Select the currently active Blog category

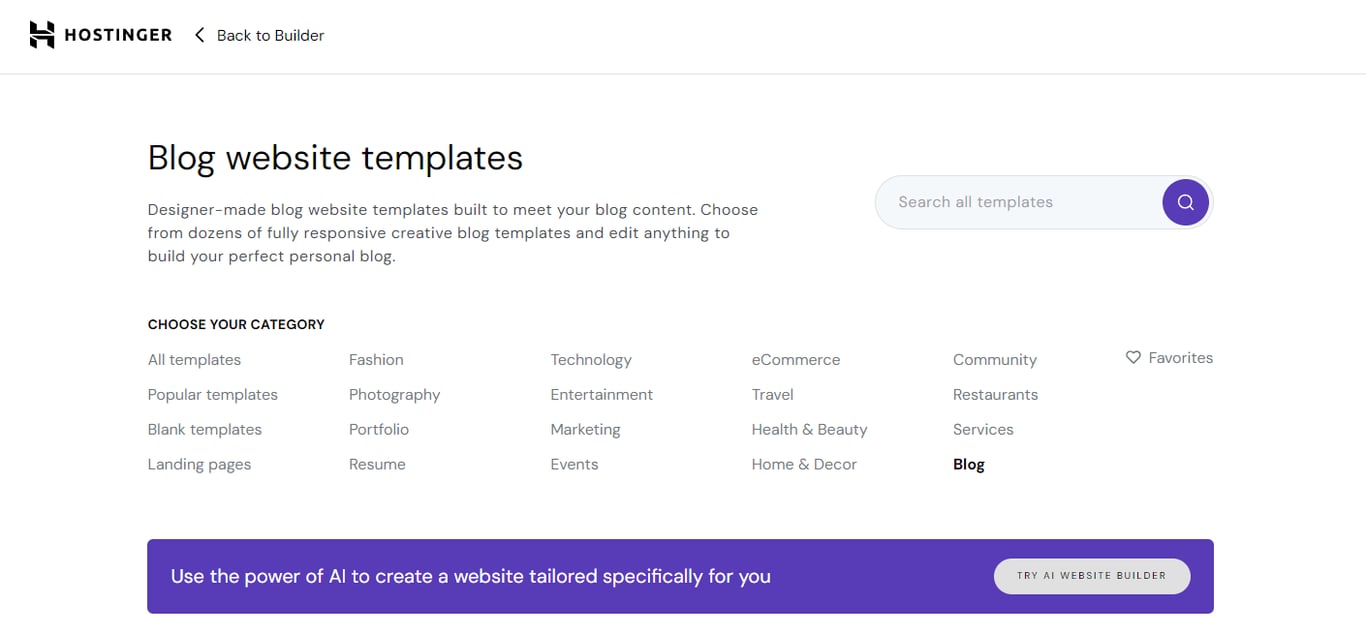tap(968, 464)
